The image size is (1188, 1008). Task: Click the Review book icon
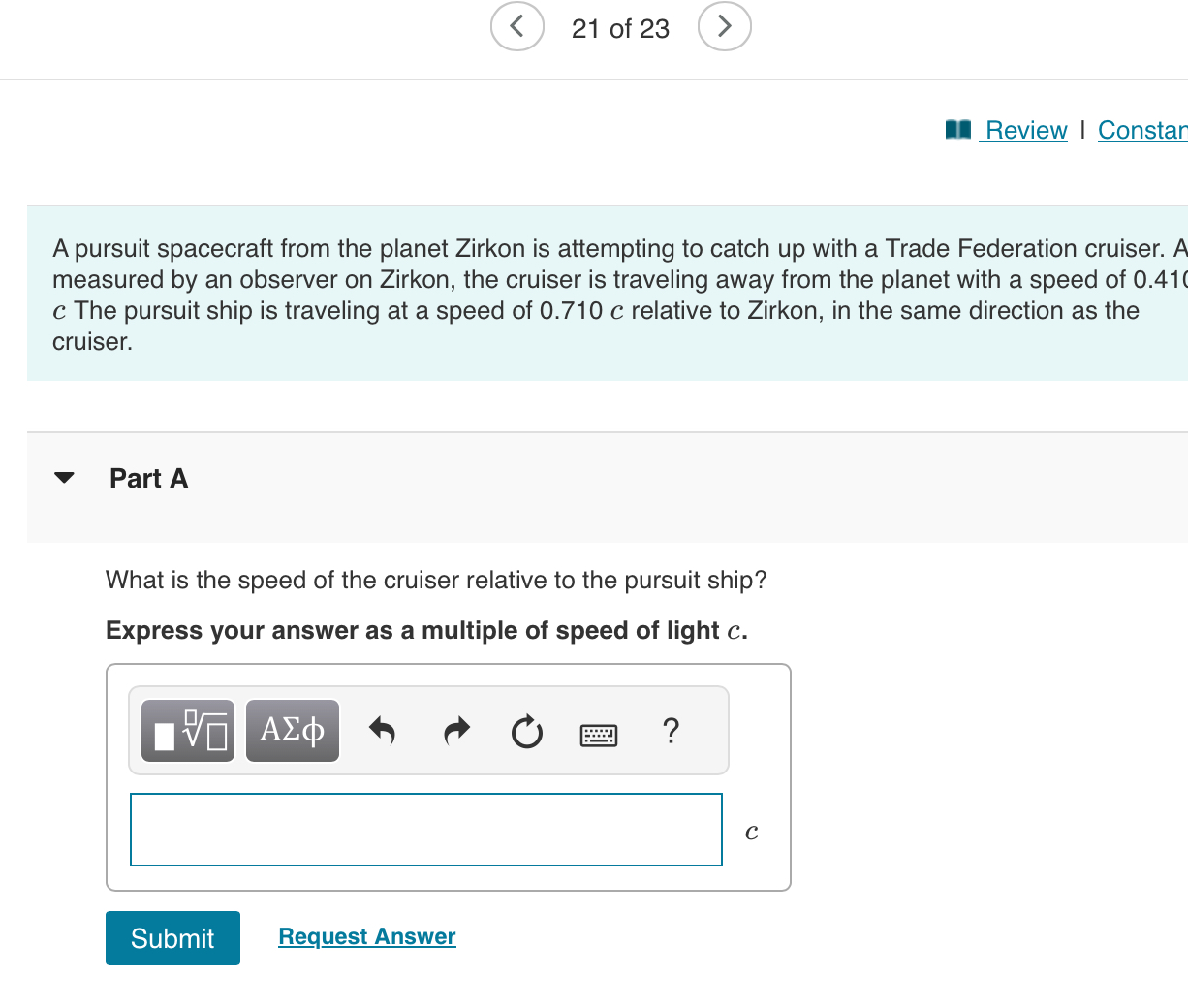click(957, 129)
